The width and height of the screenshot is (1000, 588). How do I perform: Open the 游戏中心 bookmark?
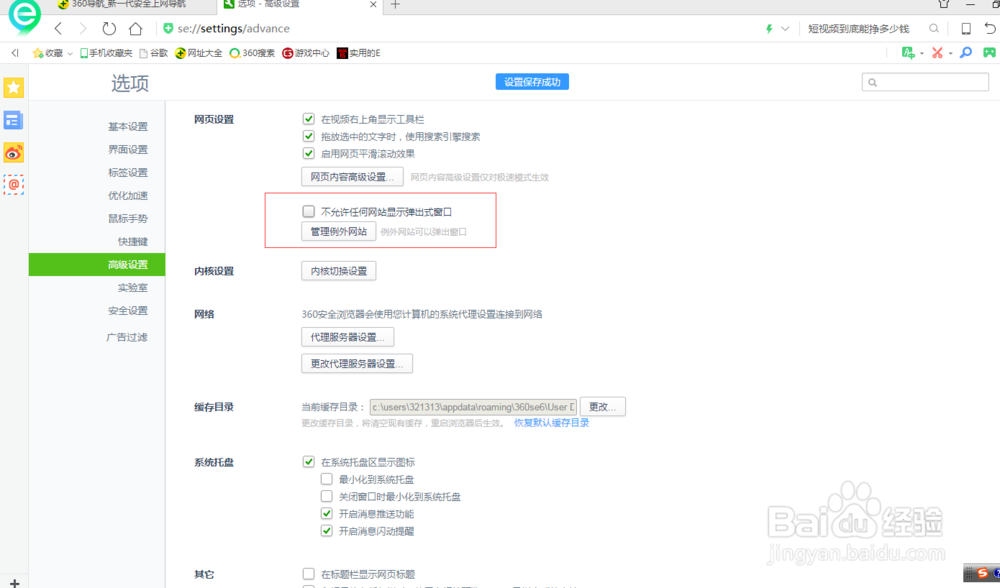(305, 53)
